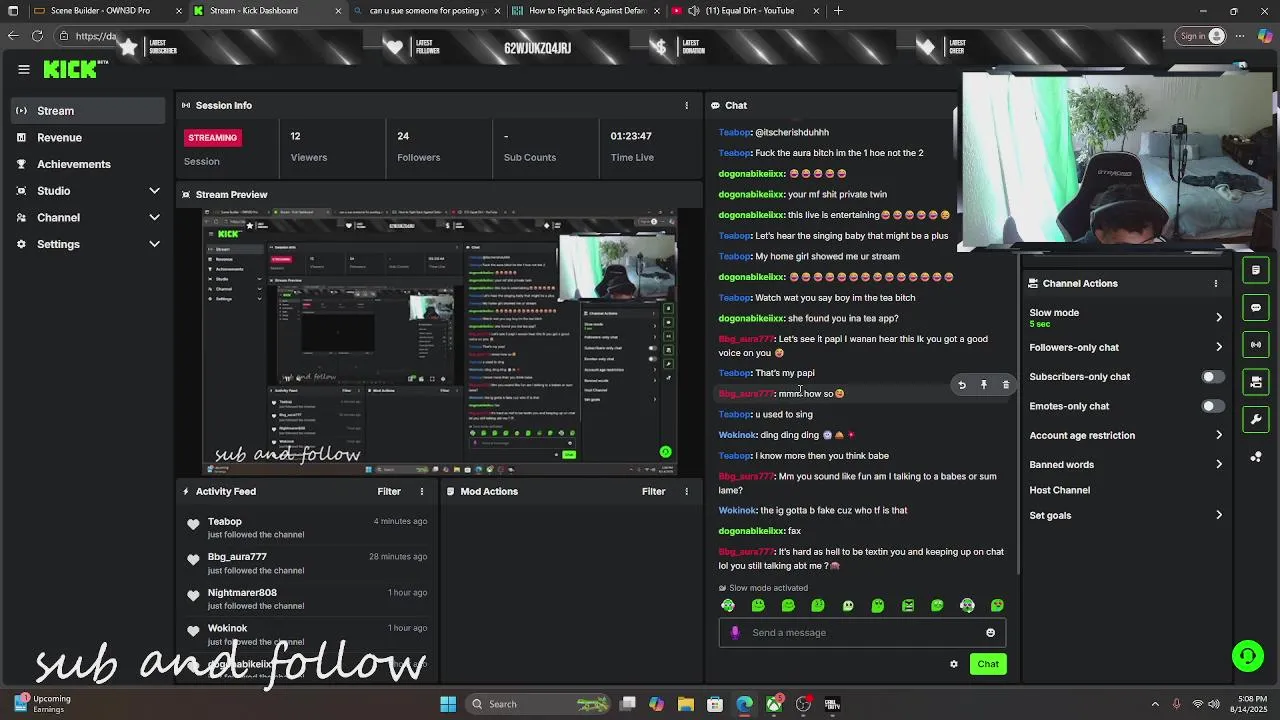
Task: Switch to 'can u sue someone' search tab
Action: 427,11
